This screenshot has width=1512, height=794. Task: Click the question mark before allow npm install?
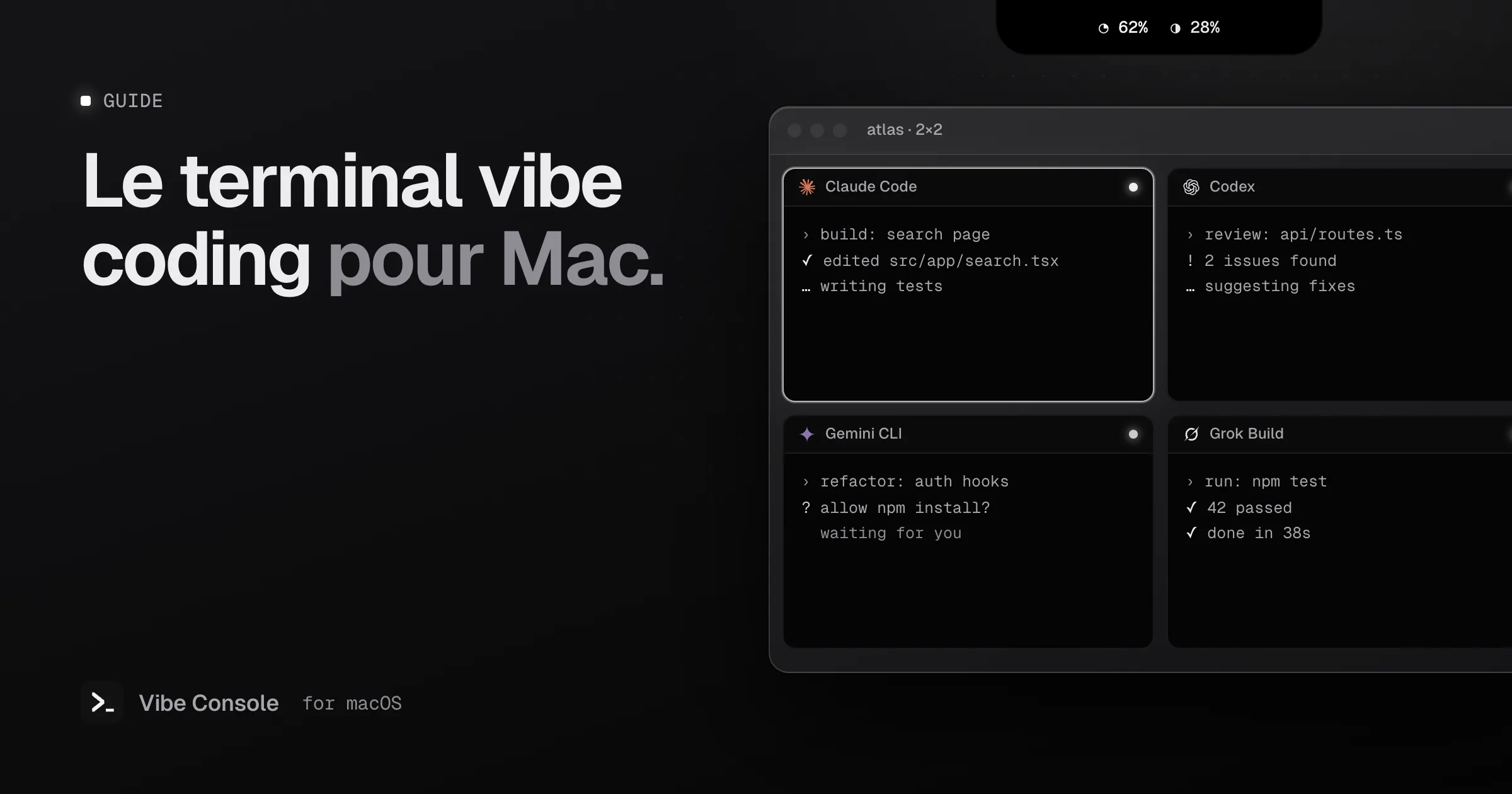[806, 507]
